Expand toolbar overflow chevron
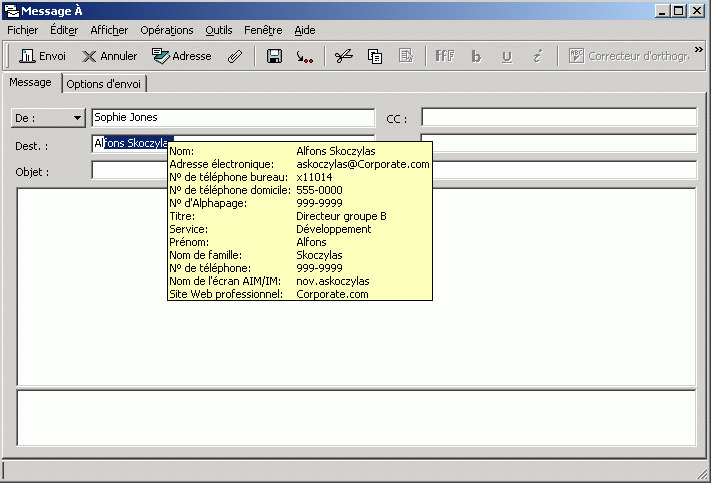The height and width of the screenshot is (483, 711). tap(698, 49)
